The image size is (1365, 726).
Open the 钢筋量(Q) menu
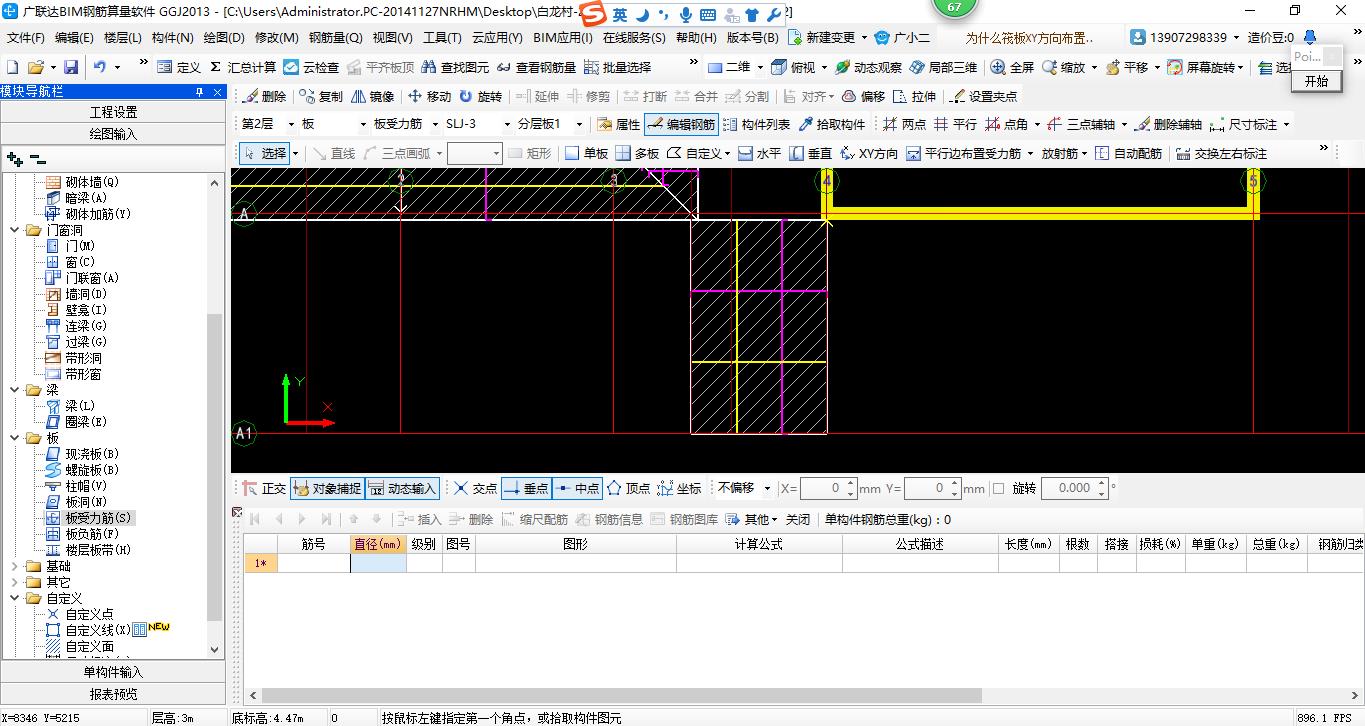coord(335,38)
